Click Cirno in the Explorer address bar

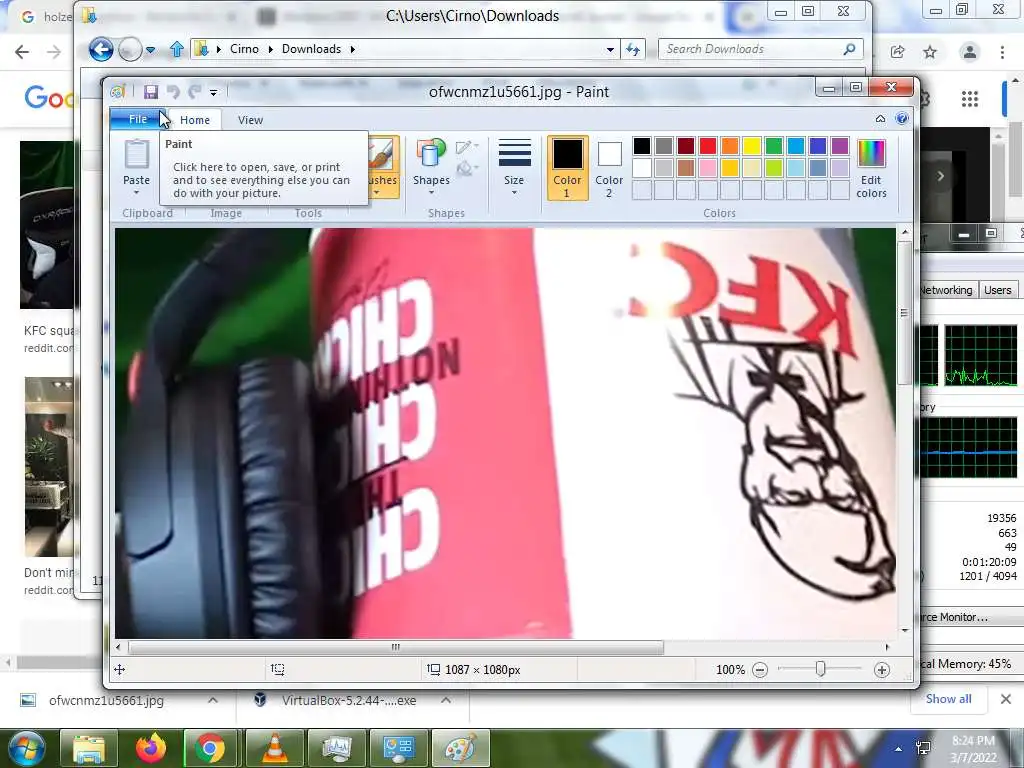[x=244, y=49]
